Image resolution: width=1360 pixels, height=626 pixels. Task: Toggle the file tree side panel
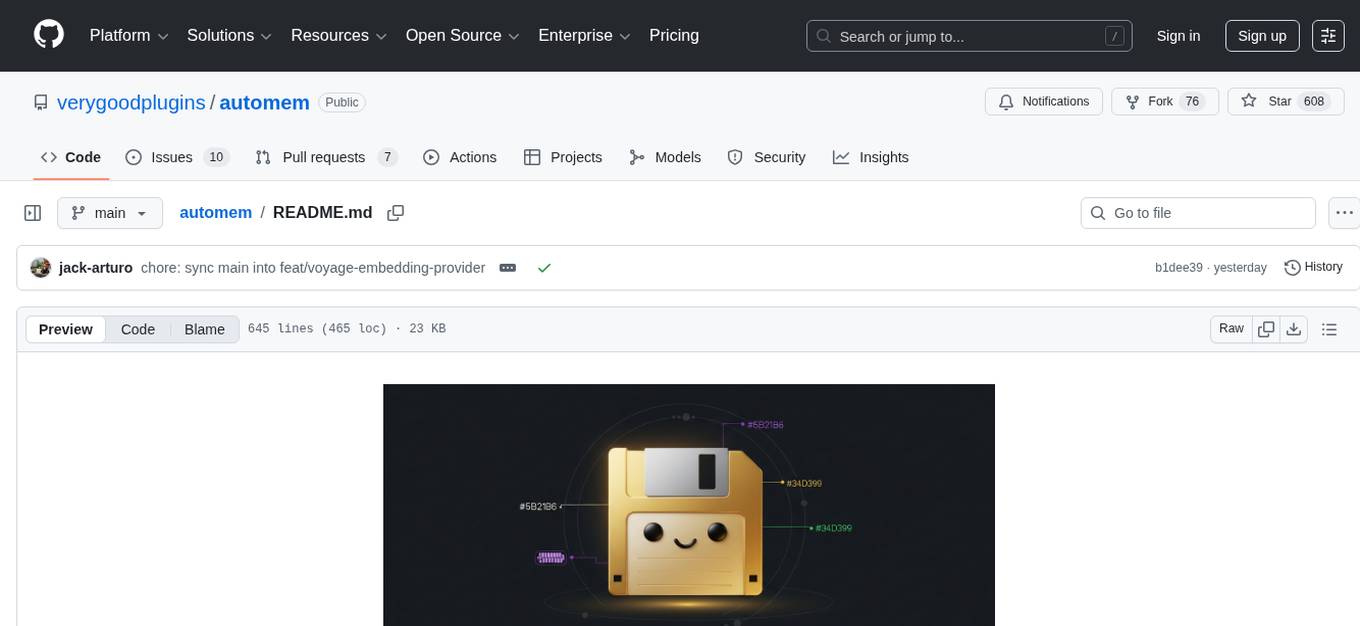pyautogui.click(x=32, y=212)
